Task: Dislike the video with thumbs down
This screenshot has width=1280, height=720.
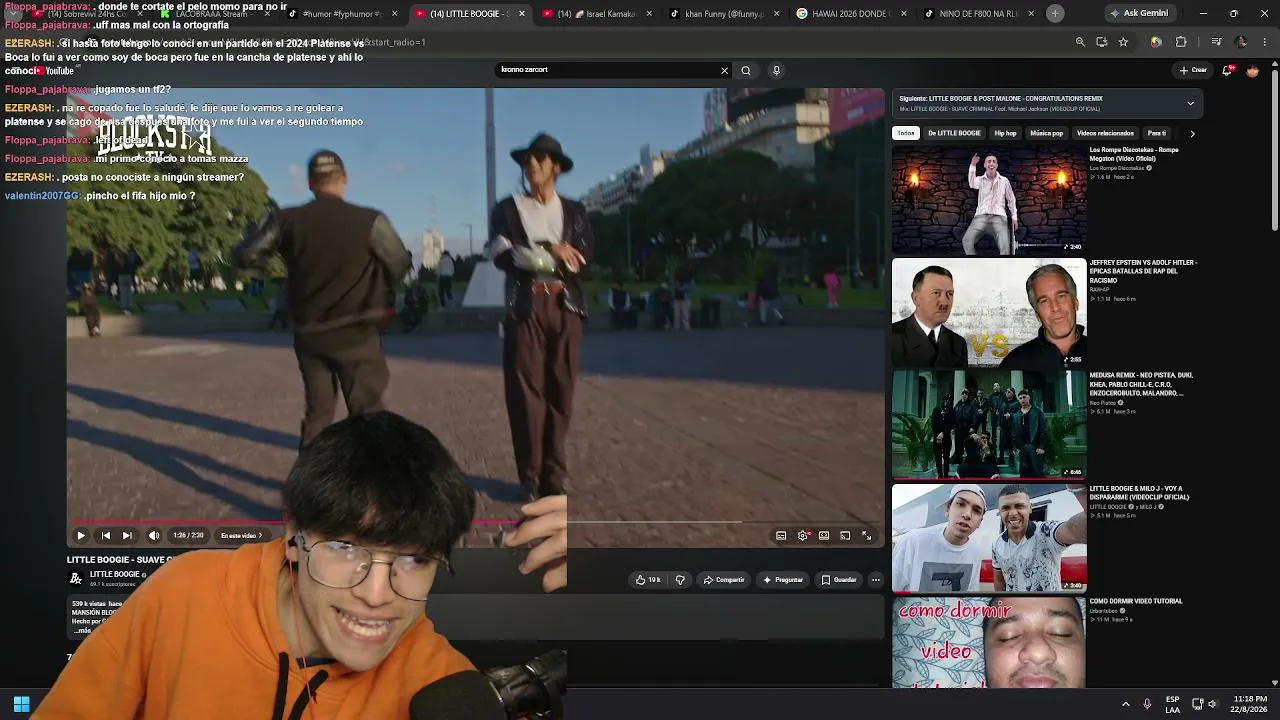Action: 680,580
